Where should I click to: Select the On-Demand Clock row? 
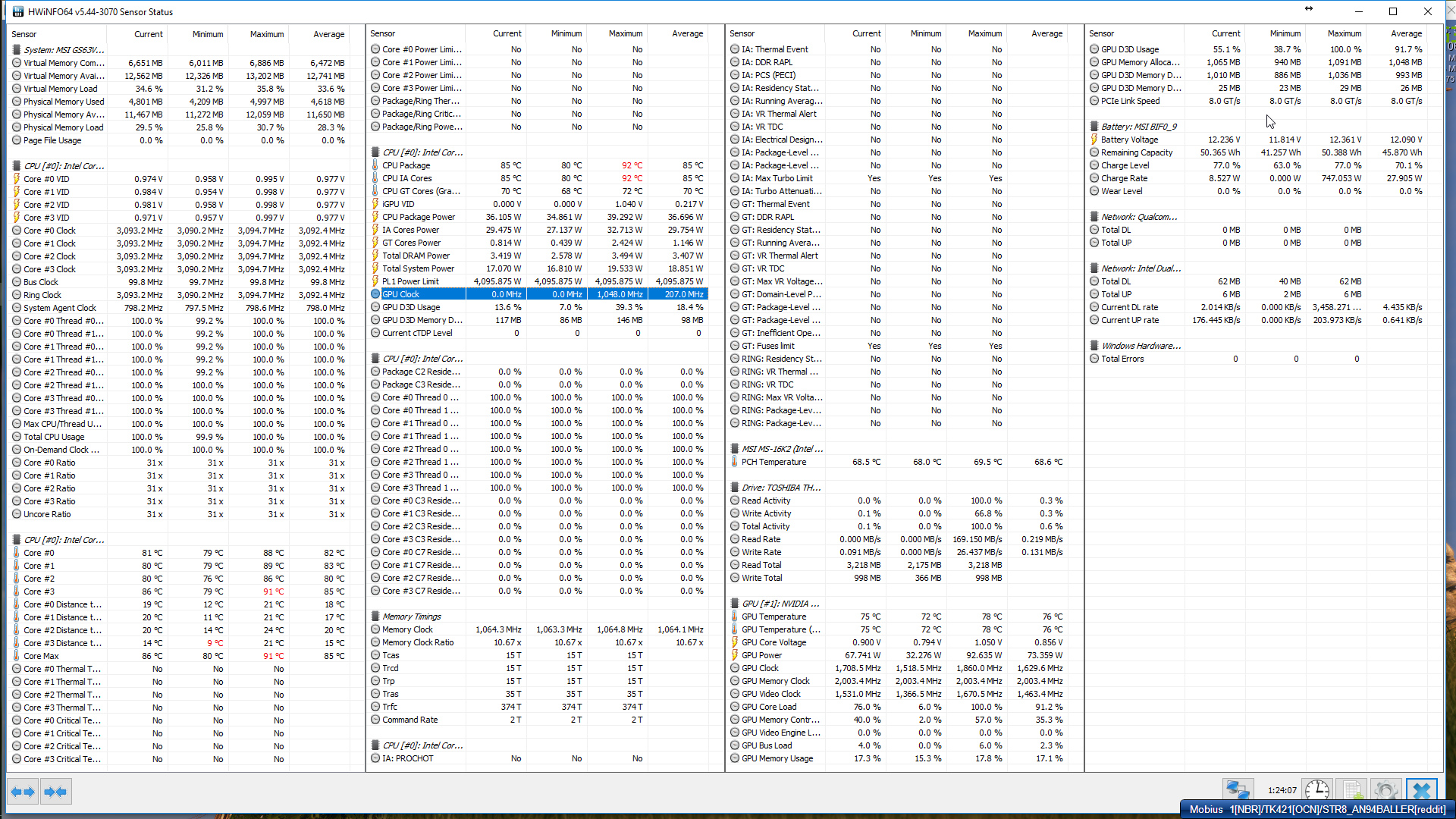[180, 450]
